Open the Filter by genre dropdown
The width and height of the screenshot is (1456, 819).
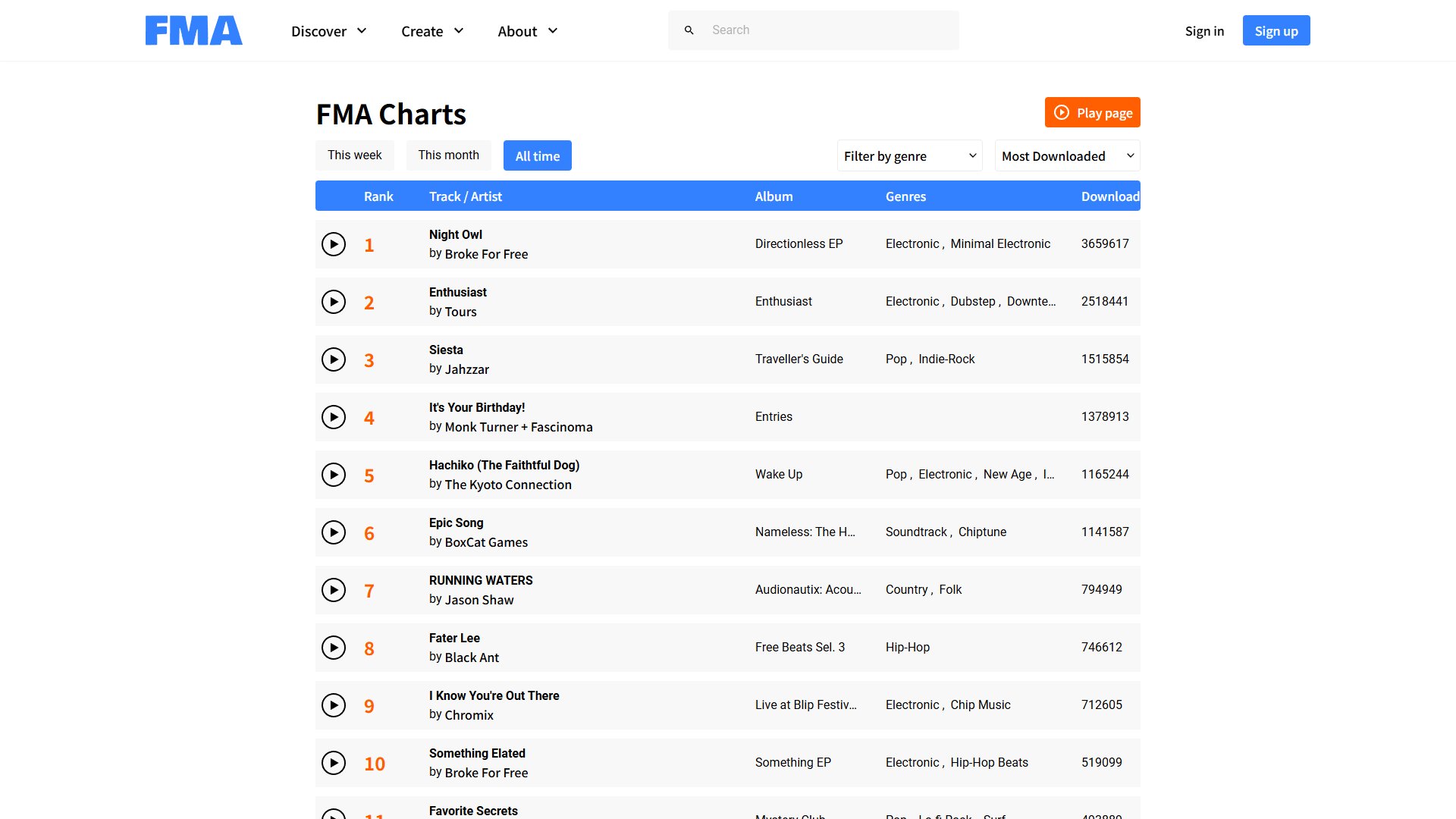(910, 156)
